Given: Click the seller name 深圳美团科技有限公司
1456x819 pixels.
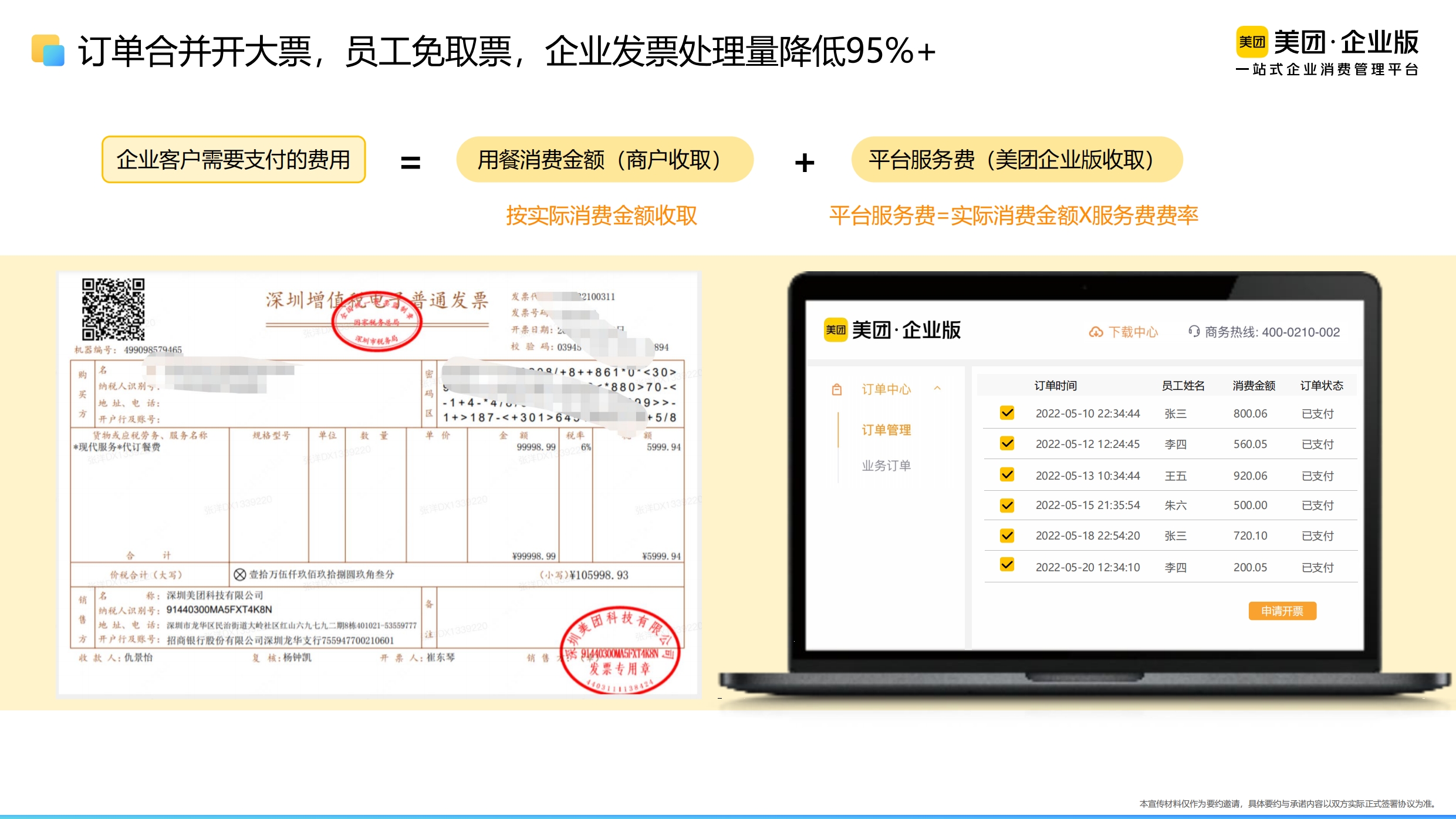Looking at the screenshot, I should (x=215, y=595).
